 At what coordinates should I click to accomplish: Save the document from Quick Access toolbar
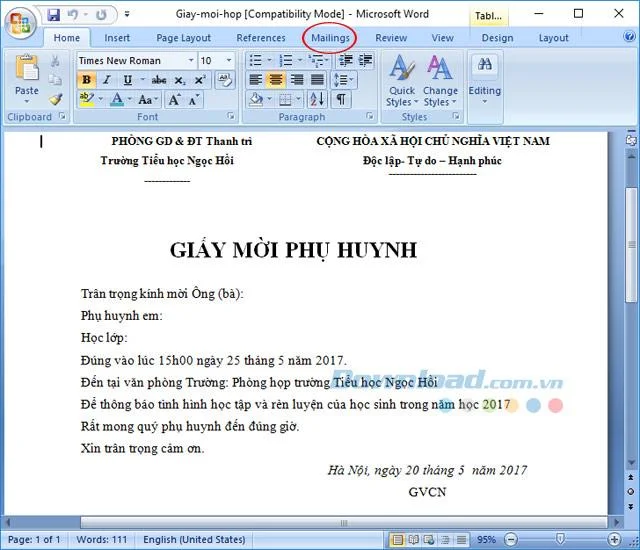coord(54,15)
